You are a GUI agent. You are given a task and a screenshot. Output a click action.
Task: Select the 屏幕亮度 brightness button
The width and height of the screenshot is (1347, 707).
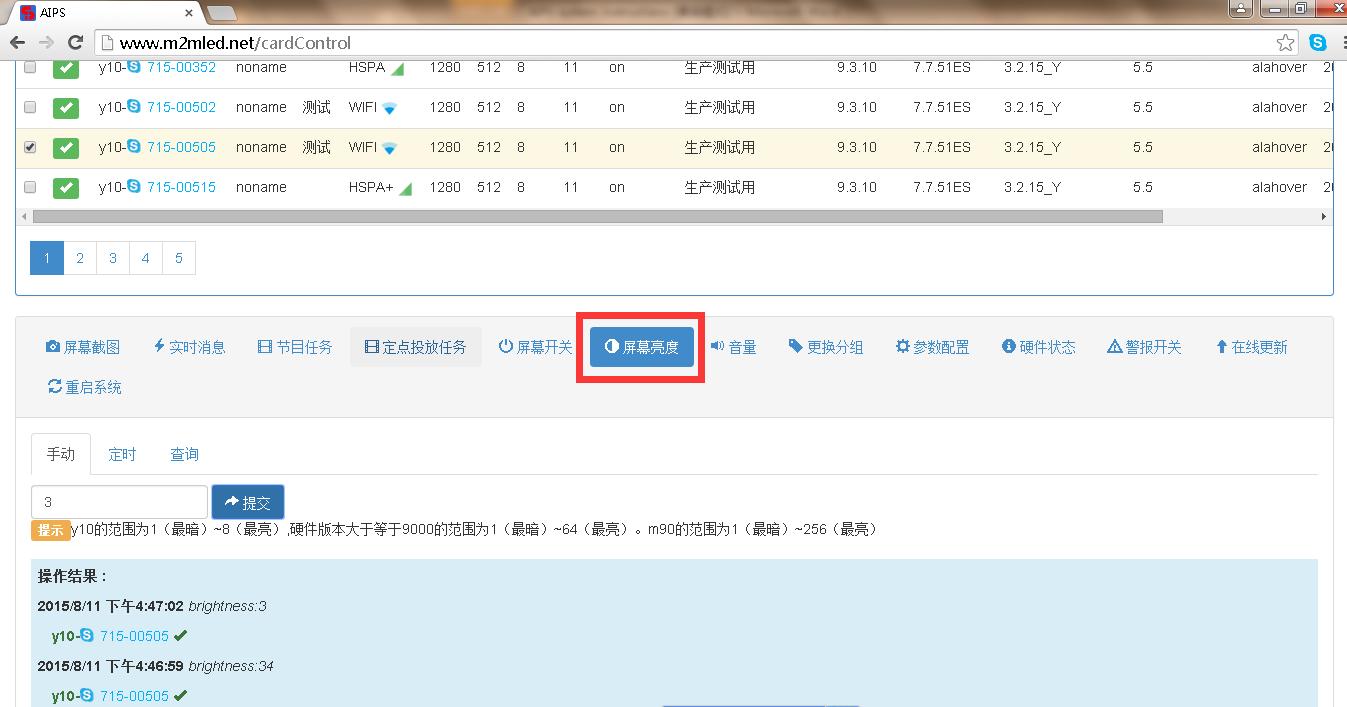click(641, 347)
